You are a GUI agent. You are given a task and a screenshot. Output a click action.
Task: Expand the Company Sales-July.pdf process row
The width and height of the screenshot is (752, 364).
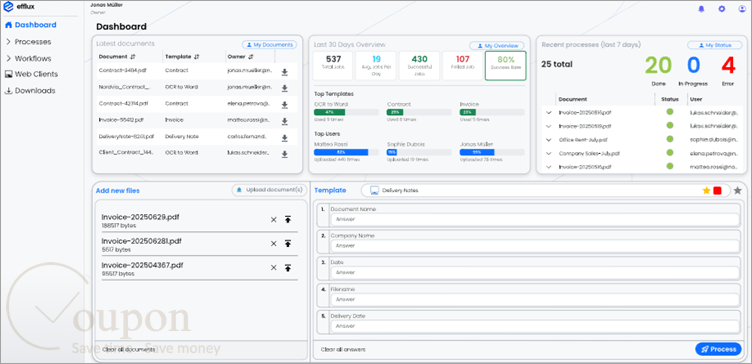tap(549, 153)
